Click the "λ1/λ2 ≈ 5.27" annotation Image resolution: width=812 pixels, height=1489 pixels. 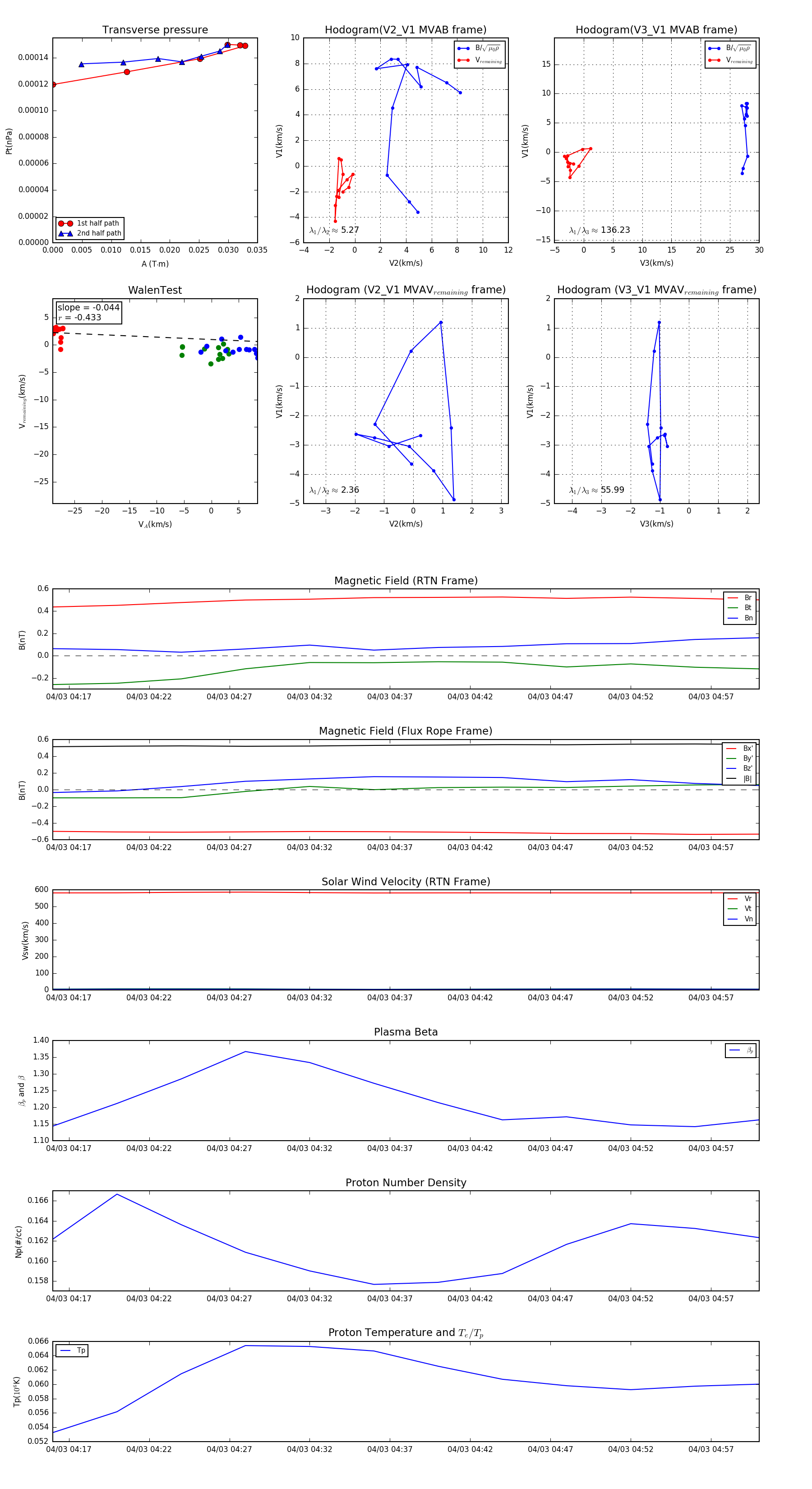334,230
